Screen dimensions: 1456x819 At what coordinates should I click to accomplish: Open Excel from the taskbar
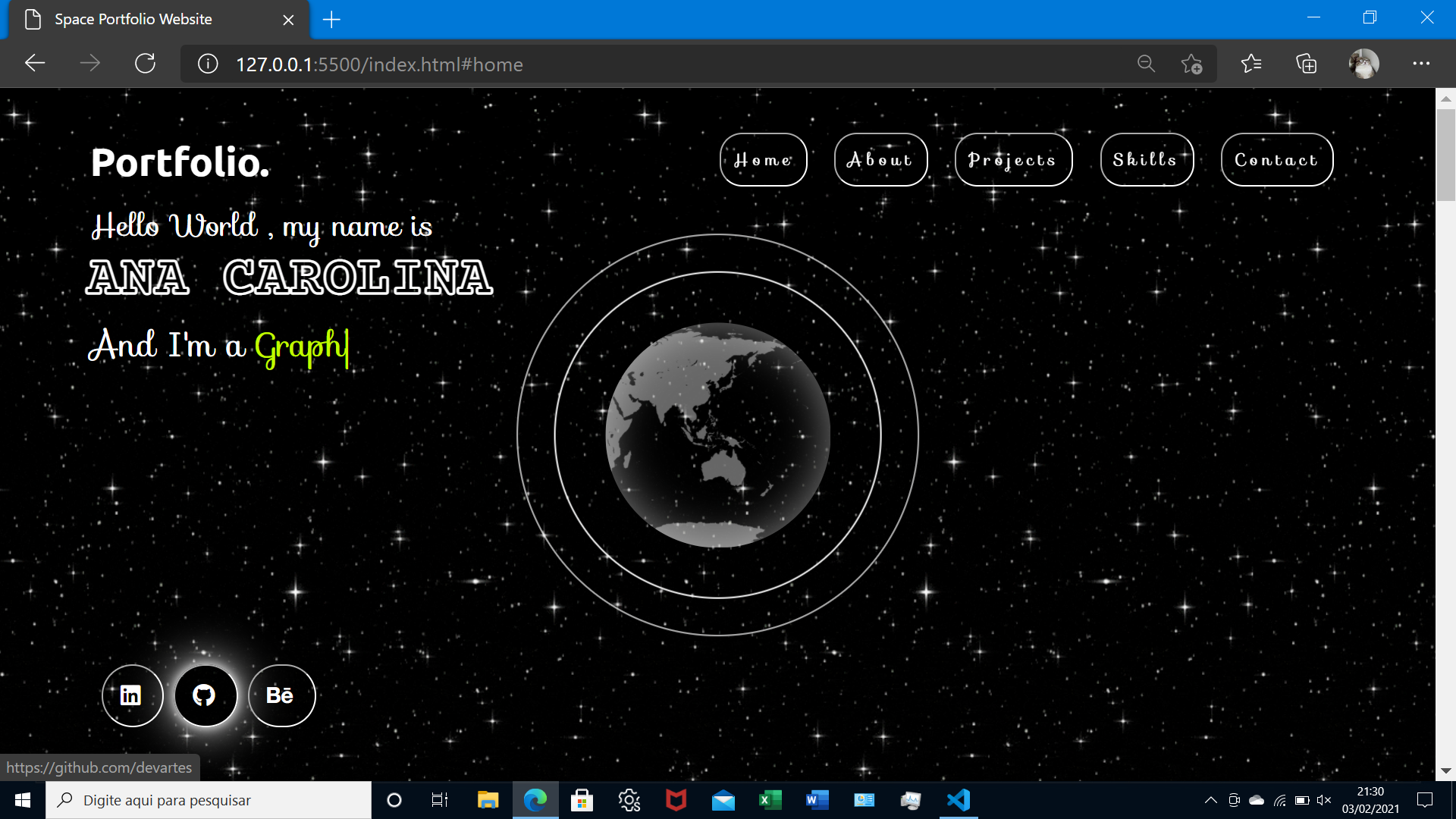point(770,799)
